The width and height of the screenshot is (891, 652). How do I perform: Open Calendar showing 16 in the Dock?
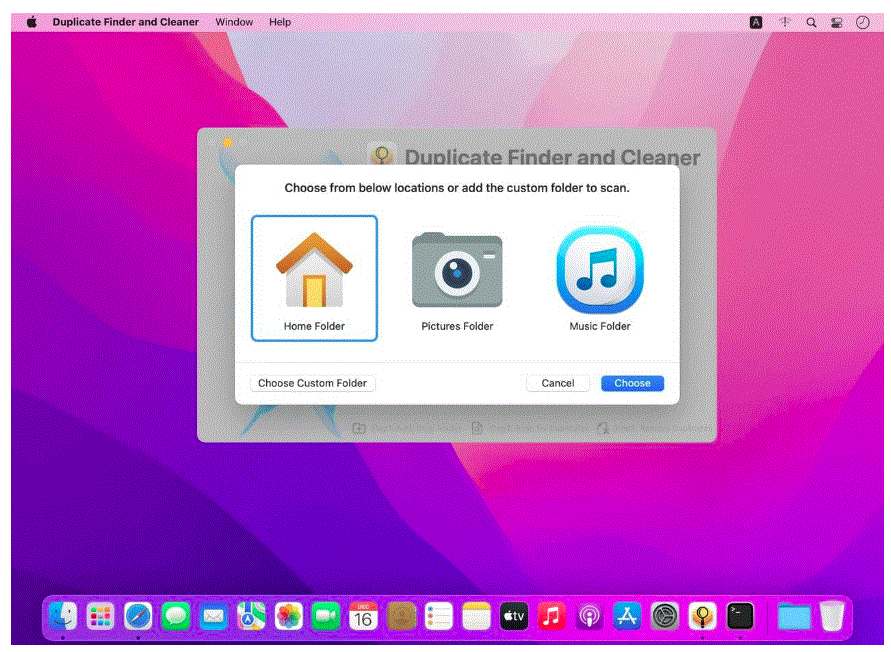[363, 616]
